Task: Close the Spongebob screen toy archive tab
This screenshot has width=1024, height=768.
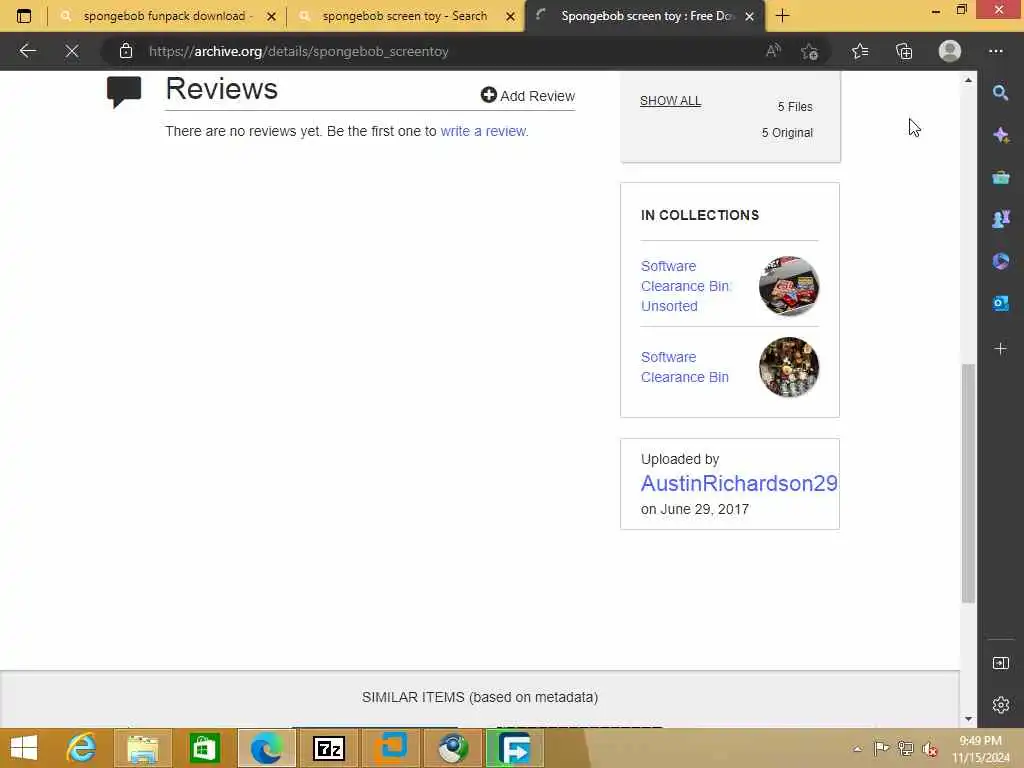Action: point(750,16)
